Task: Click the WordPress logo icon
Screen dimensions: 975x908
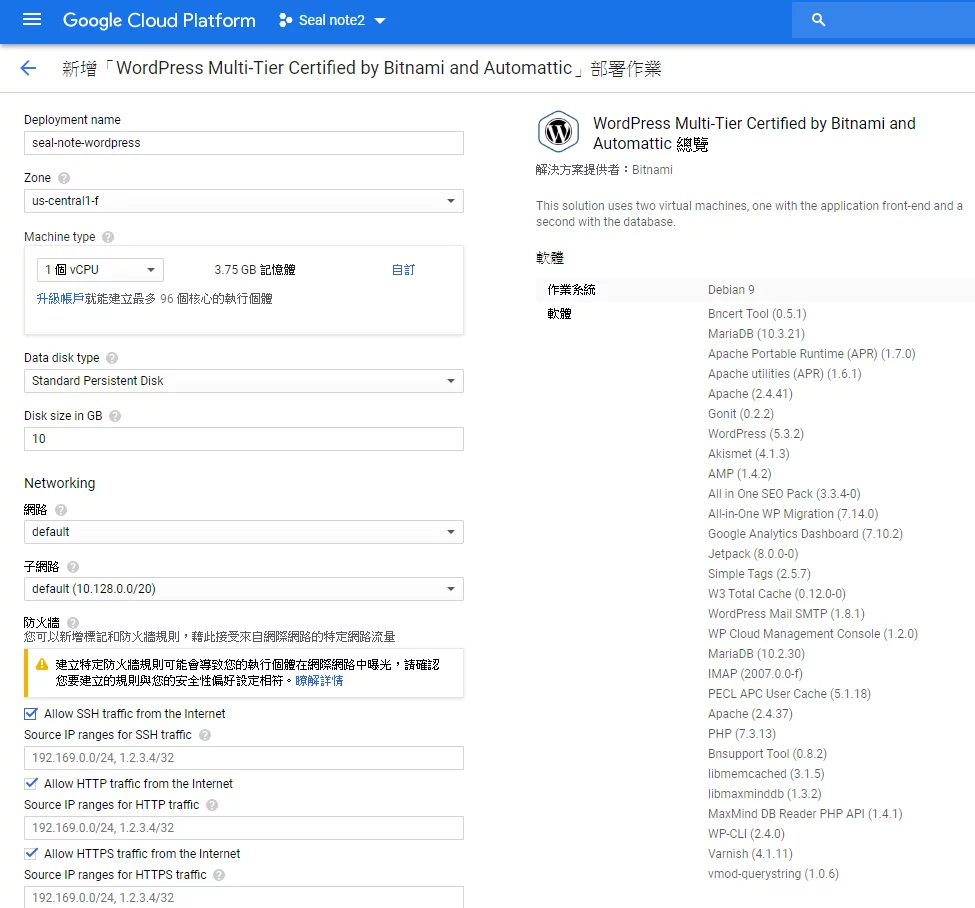Action: click(558, 132)
